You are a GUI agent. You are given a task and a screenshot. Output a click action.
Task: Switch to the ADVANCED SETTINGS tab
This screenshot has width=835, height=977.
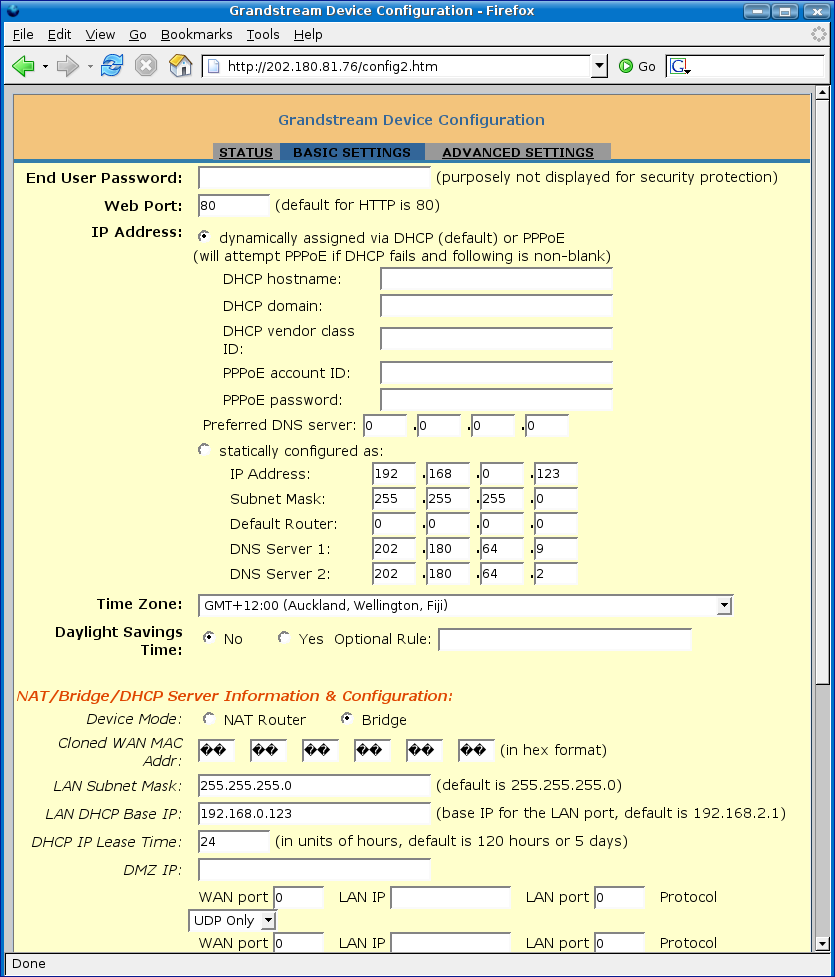518,153
